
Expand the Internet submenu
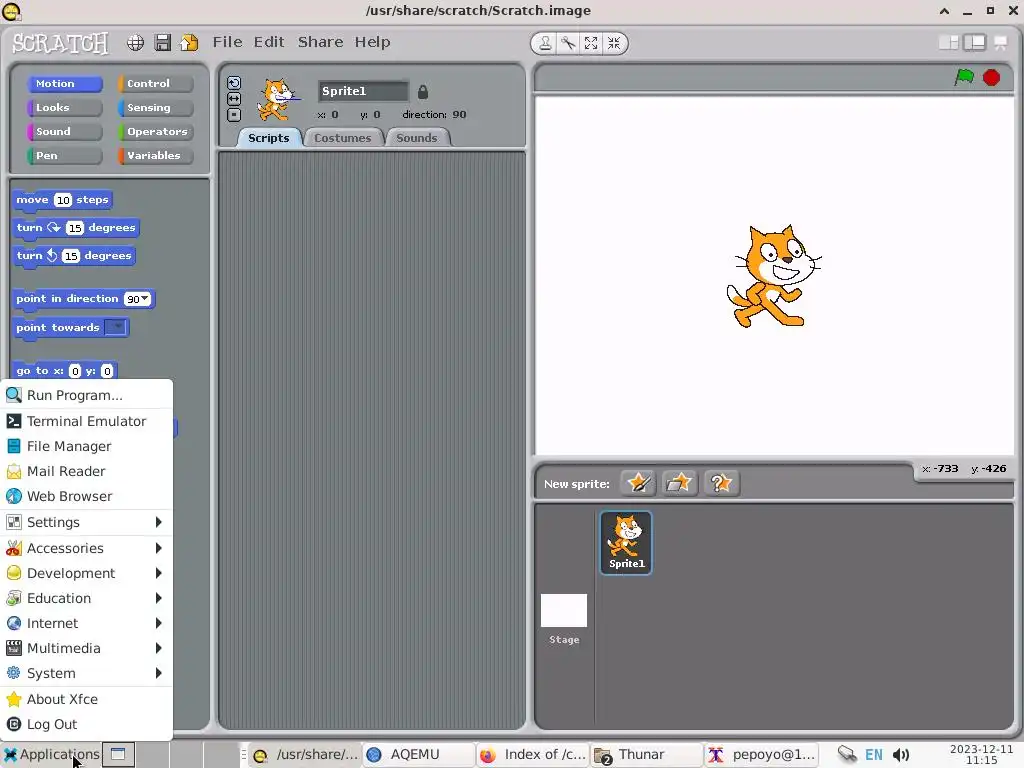point(86,623)
